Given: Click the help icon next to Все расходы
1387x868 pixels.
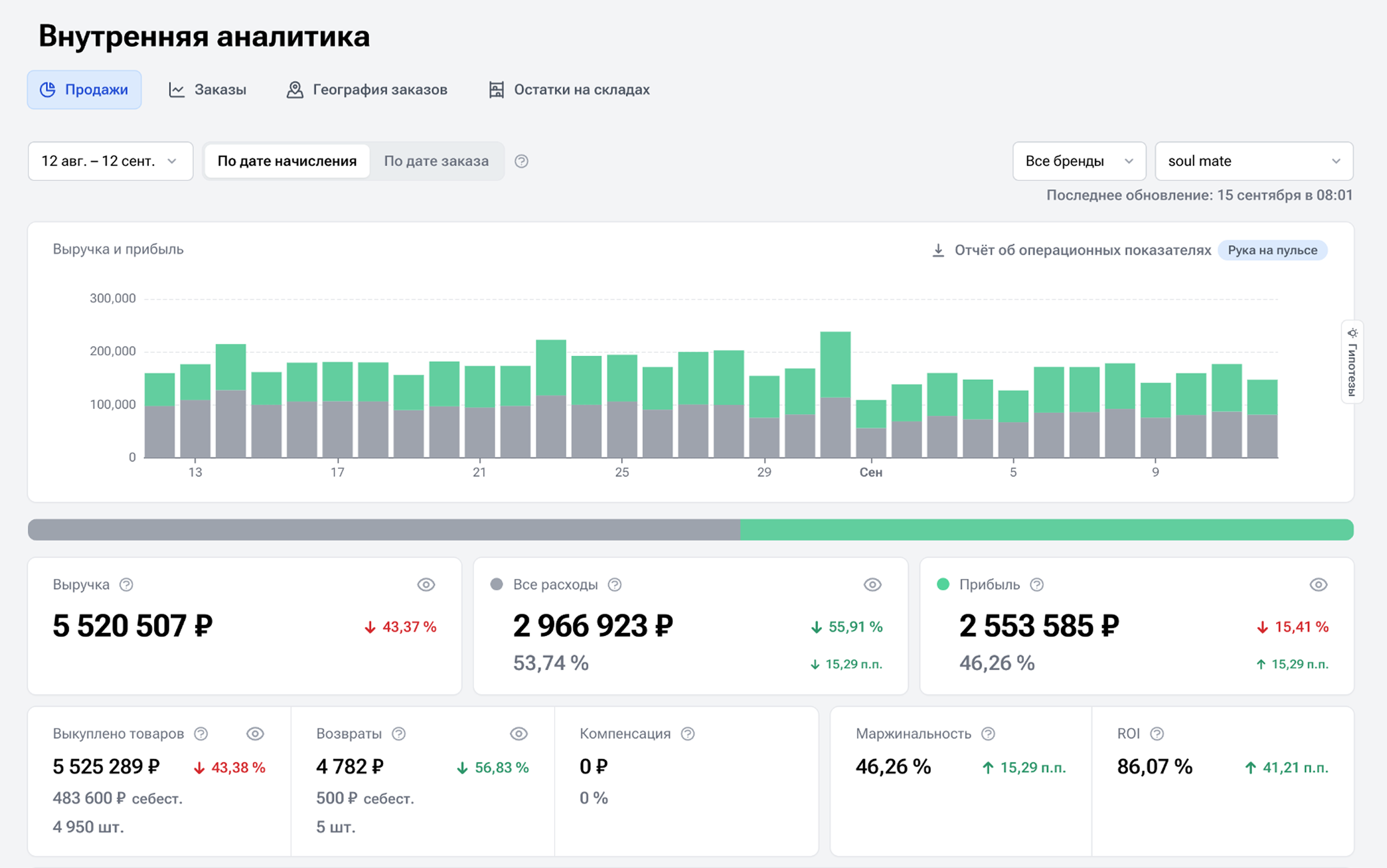Looking at the screenshot, I should pos(614,584).
